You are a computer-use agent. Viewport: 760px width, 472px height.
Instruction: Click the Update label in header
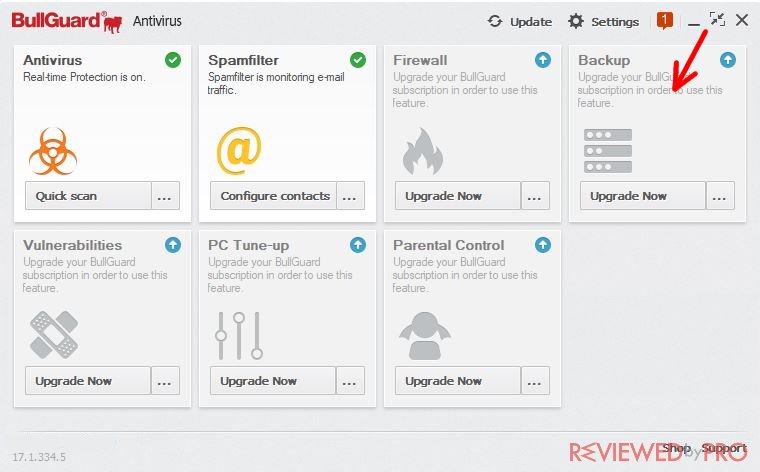[x=531, y=22]
